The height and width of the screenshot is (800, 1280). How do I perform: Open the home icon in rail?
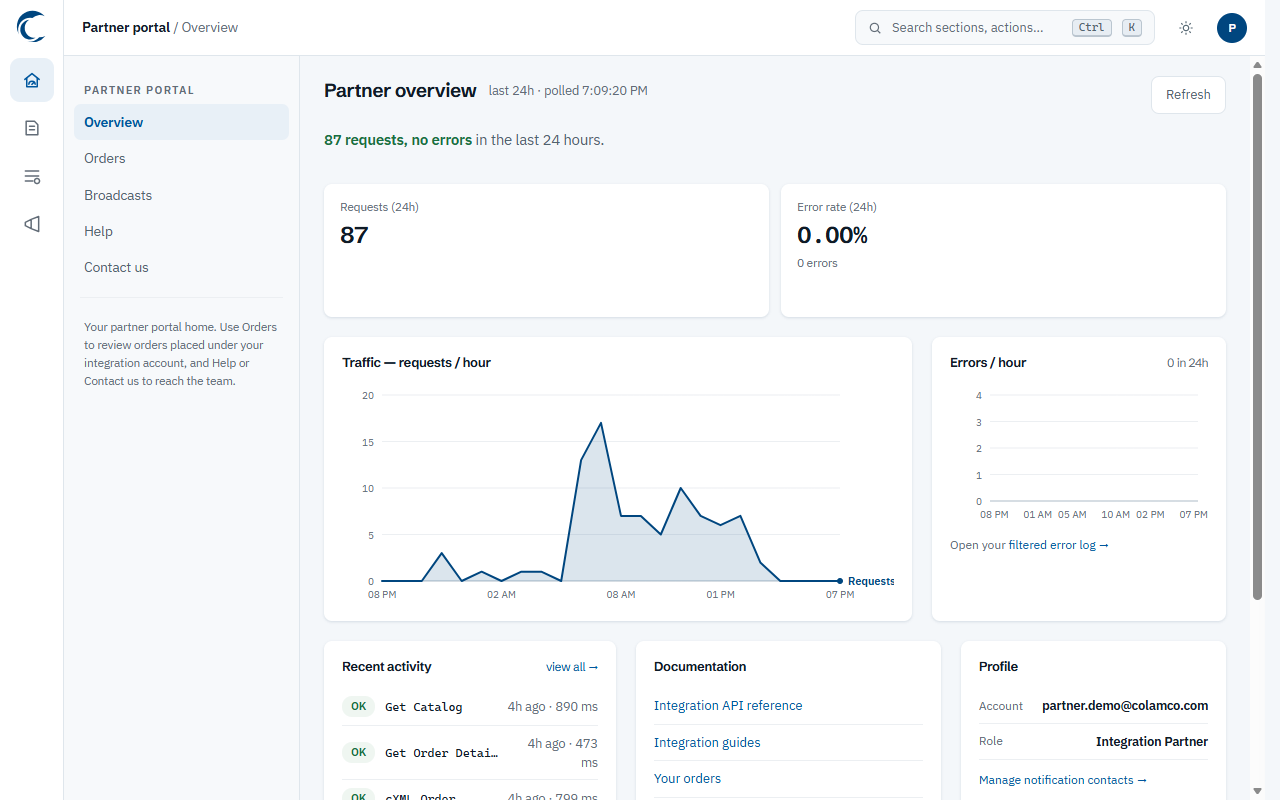tap(32, 80)
